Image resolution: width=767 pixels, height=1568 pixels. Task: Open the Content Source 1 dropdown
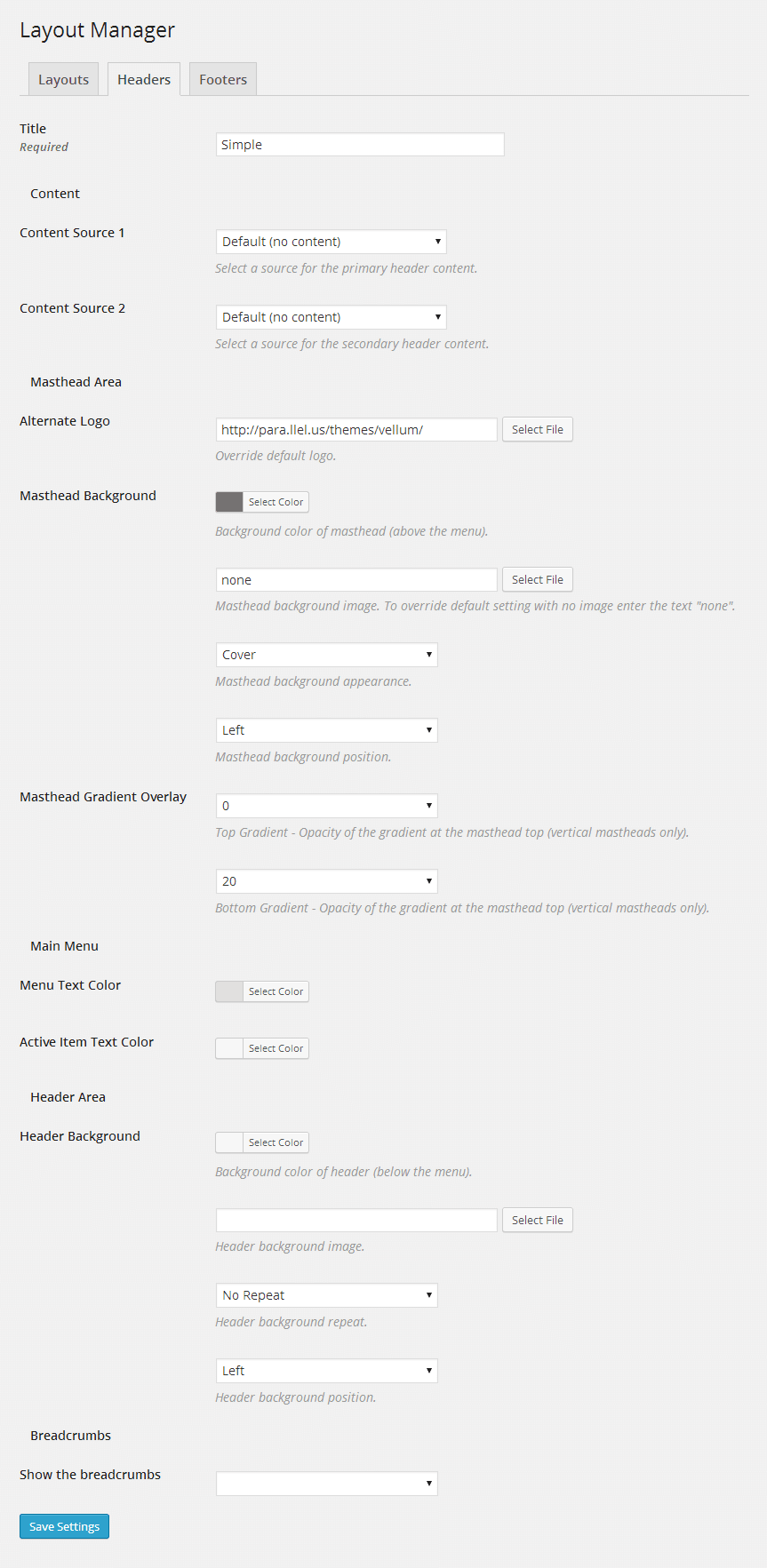[x=331, y=242]
